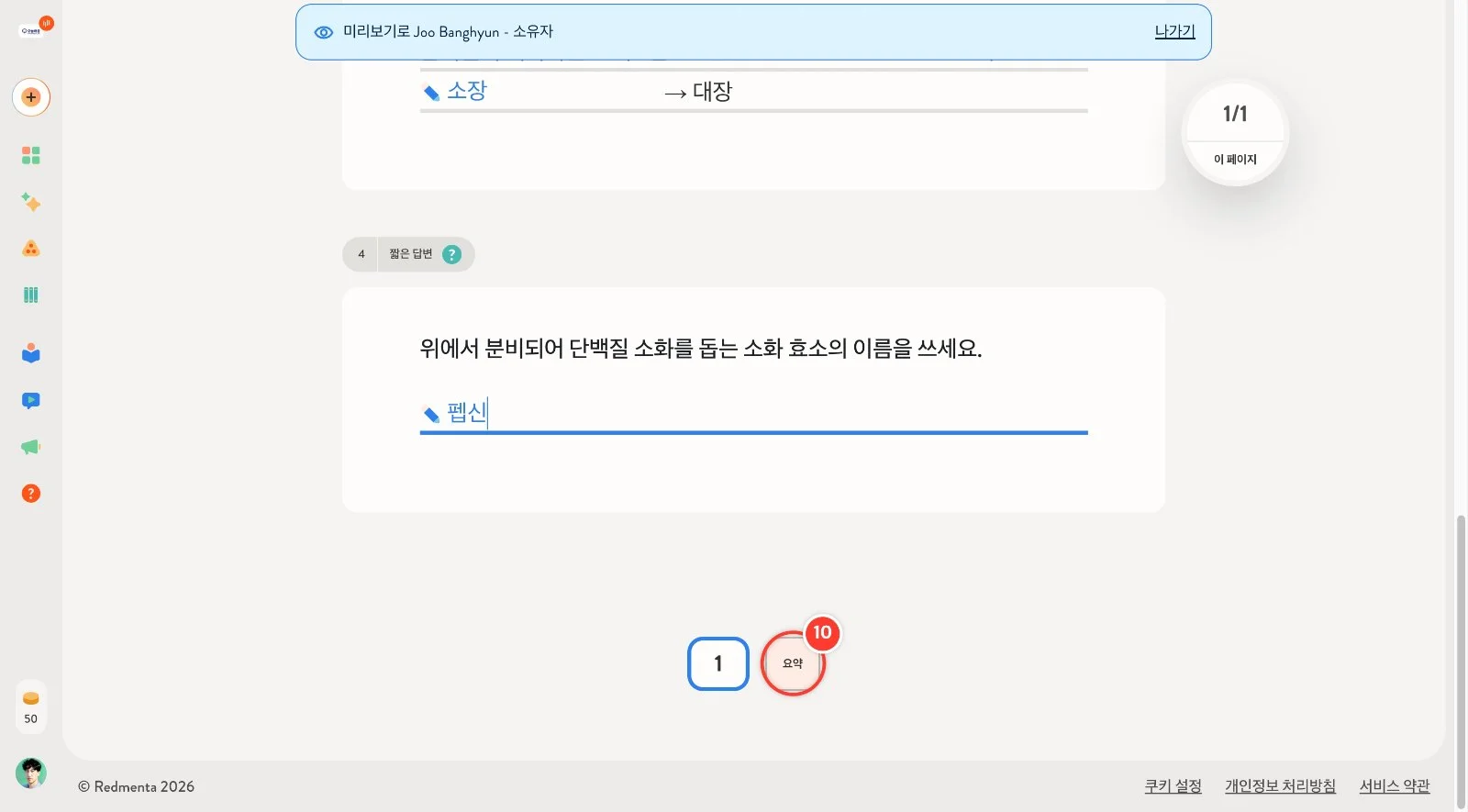Screen dimensions: 1468x812
Task: Open the sparkle AI icon in sidebar
Action: (31, 202)
